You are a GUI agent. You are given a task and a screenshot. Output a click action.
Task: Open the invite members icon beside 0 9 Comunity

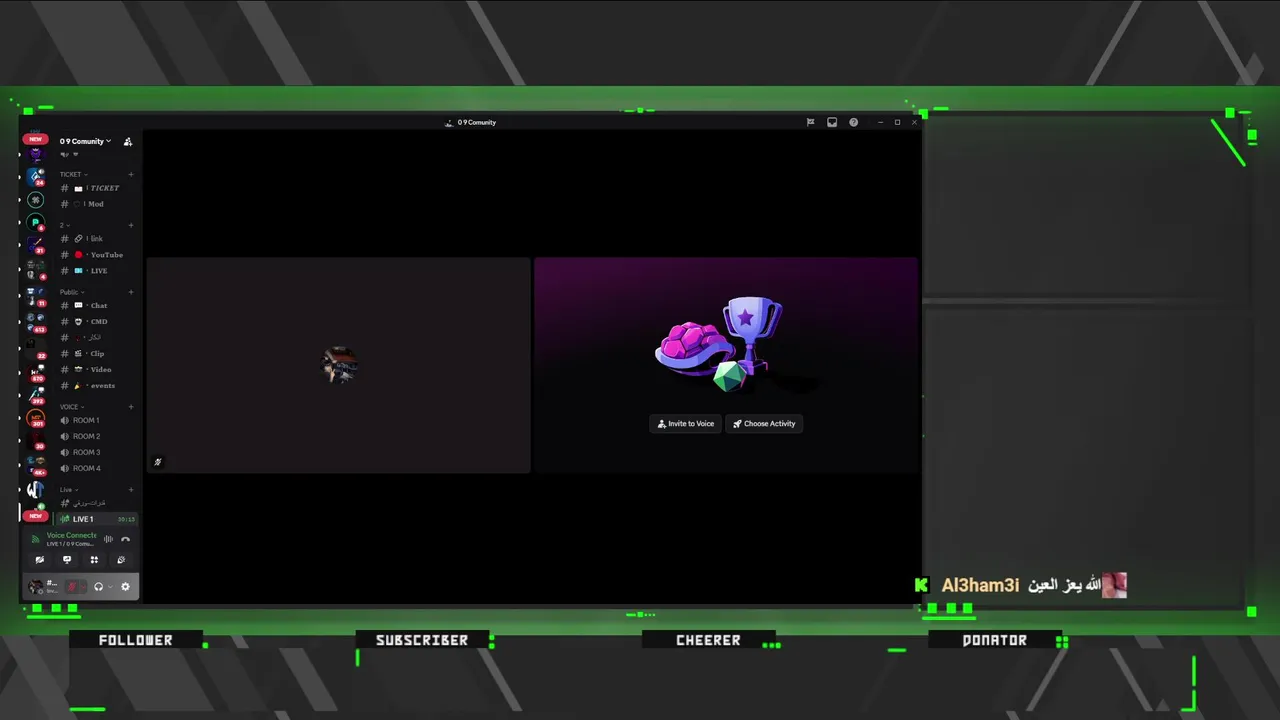128,142
